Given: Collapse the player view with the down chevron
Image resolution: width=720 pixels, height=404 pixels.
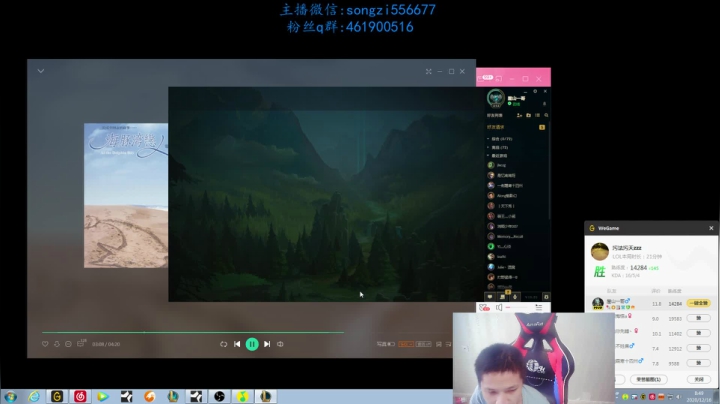Looking at the screenshot, I should click(x=41, y=71).
